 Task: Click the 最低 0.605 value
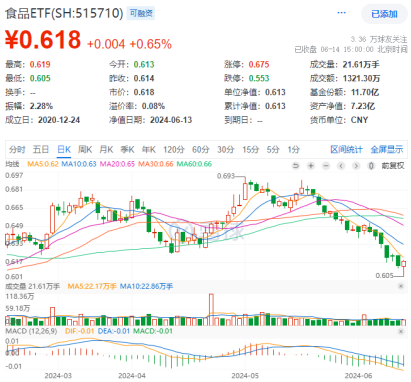coord(40,78)
